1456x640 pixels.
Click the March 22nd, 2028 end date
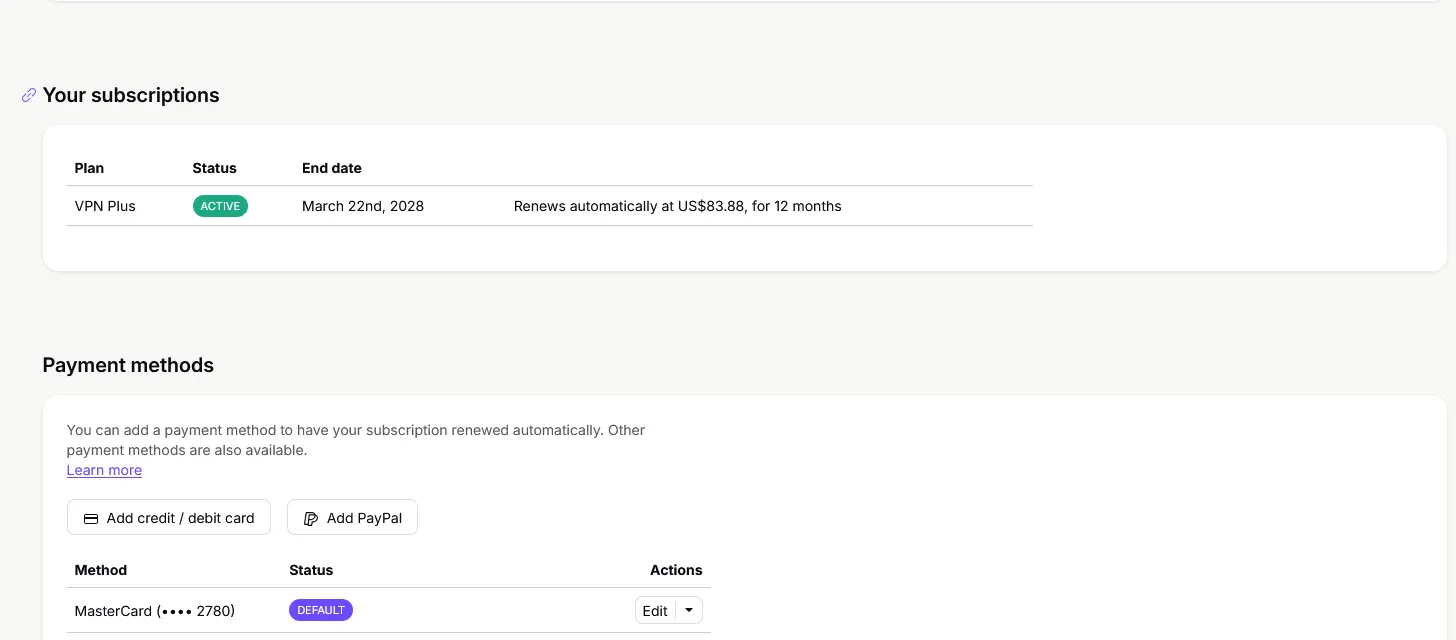363,206
